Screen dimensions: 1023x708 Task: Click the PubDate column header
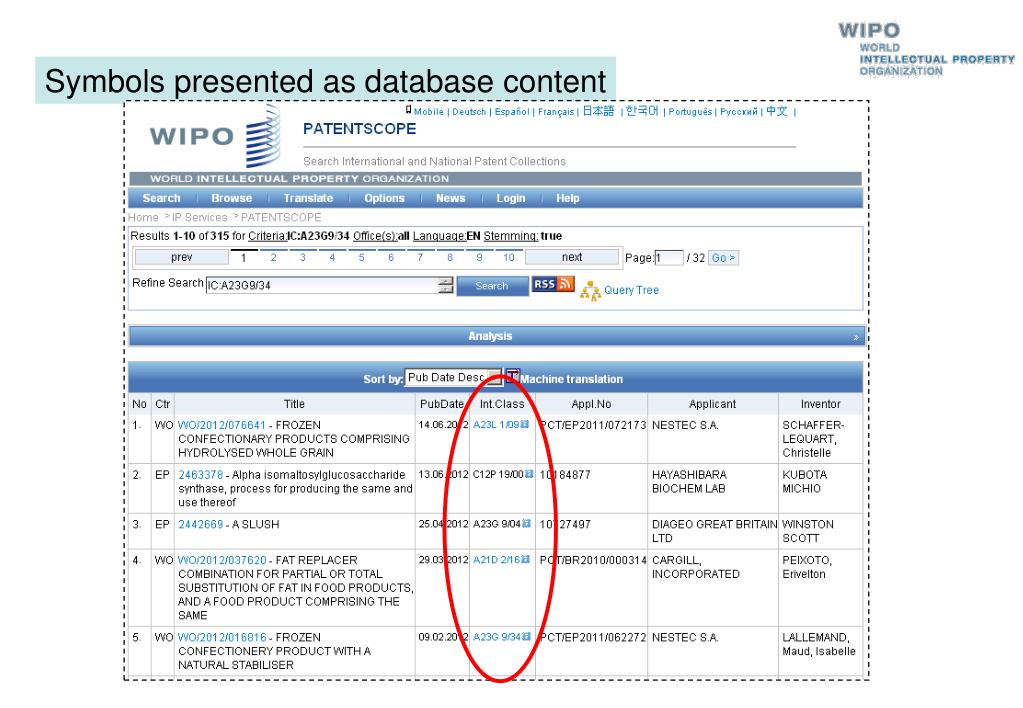442,404
